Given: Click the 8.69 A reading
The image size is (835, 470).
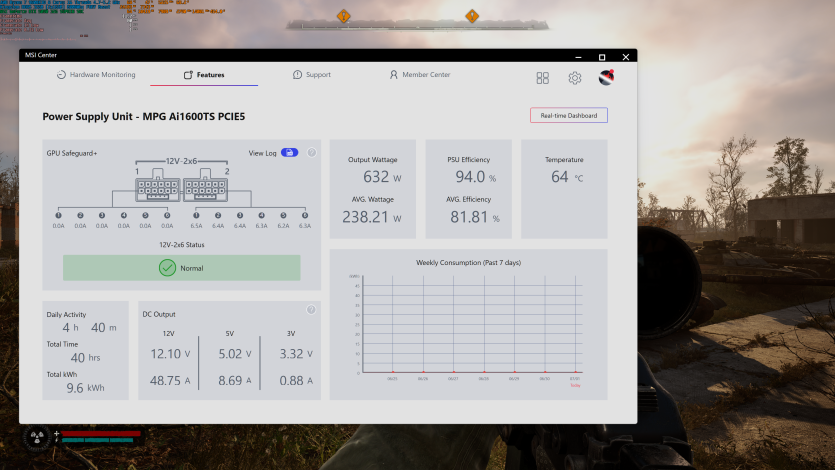Looking at the screenshot, I should point(235,381).
